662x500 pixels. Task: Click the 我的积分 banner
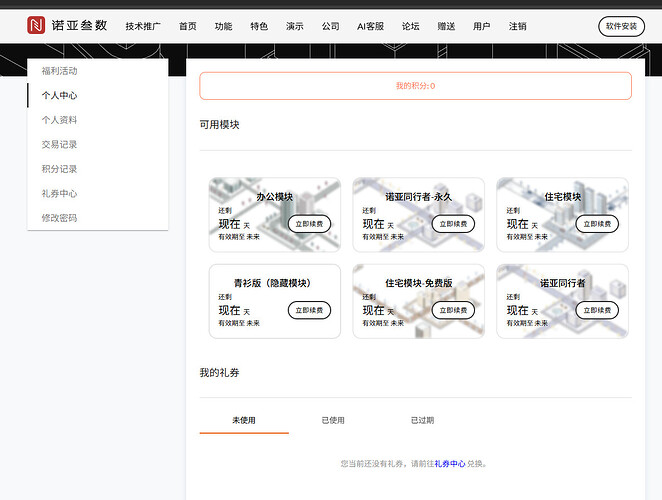415,86
